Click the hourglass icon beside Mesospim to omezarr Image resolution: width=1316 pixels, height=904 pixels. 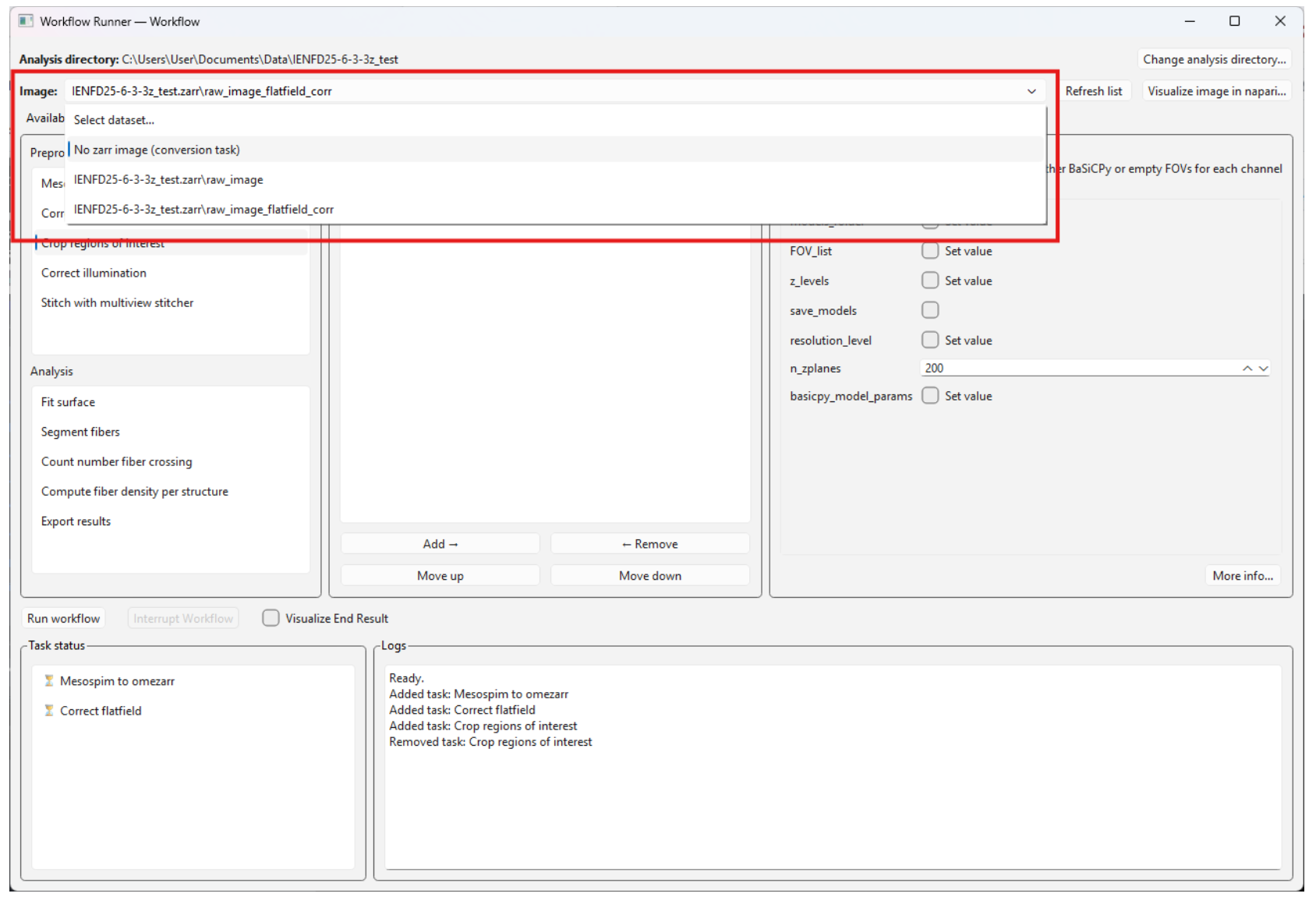[x=48, y=680]
